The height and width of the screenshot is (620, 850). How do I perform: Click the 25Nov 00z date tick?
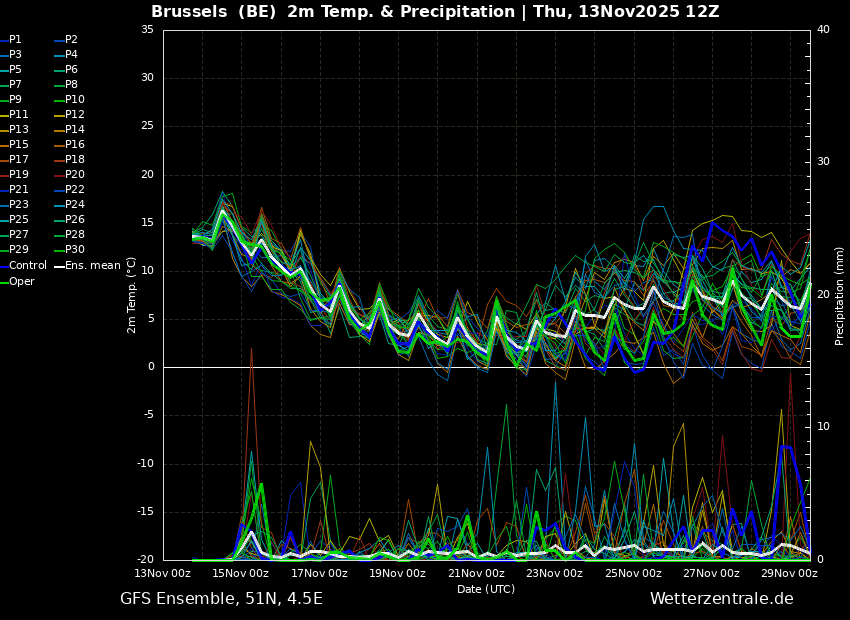pos(633,573)
